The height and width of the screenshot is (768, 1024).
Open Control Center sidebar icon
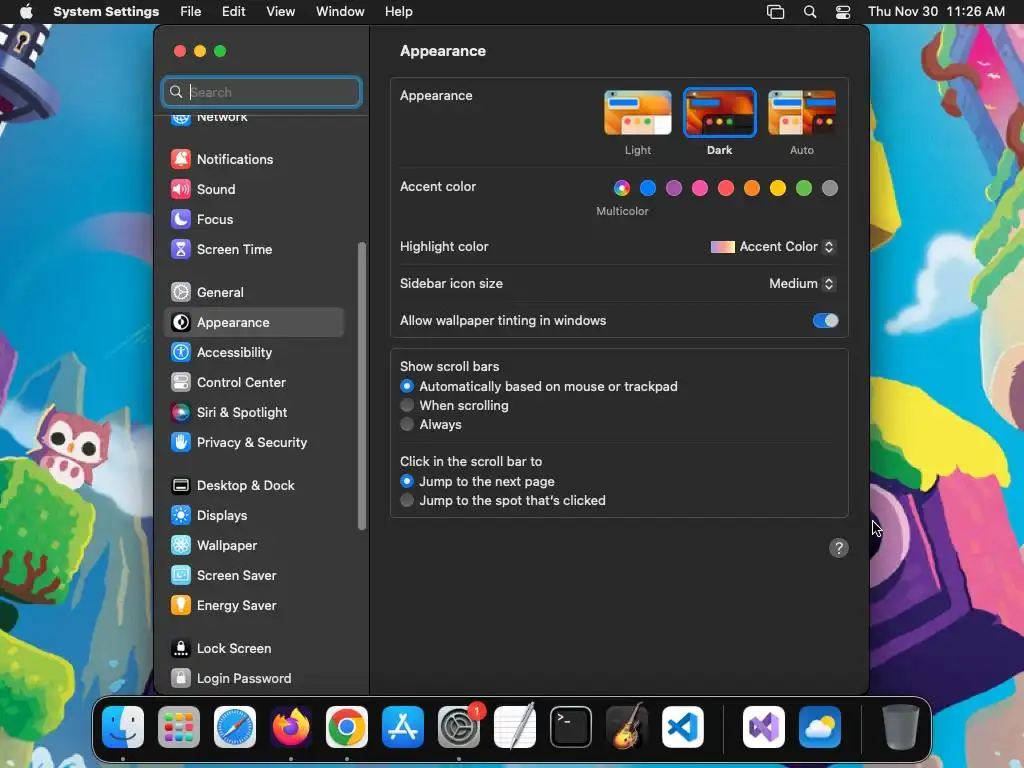(181, 382)
